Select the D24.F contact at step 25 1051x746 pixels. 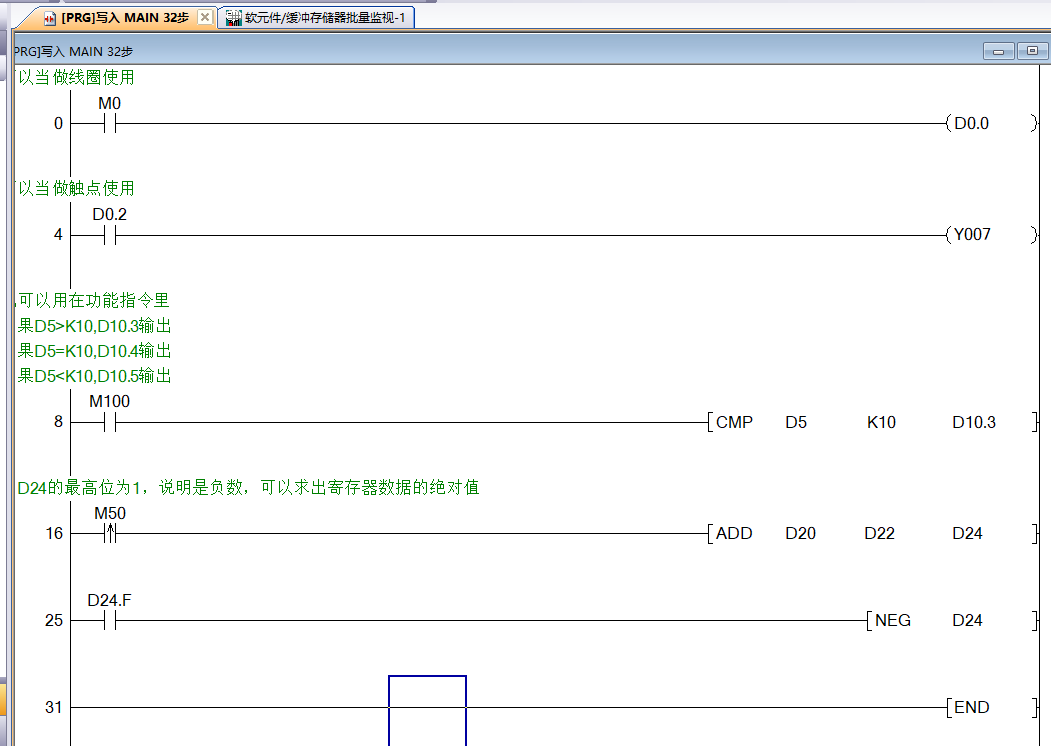coord(110,620)
